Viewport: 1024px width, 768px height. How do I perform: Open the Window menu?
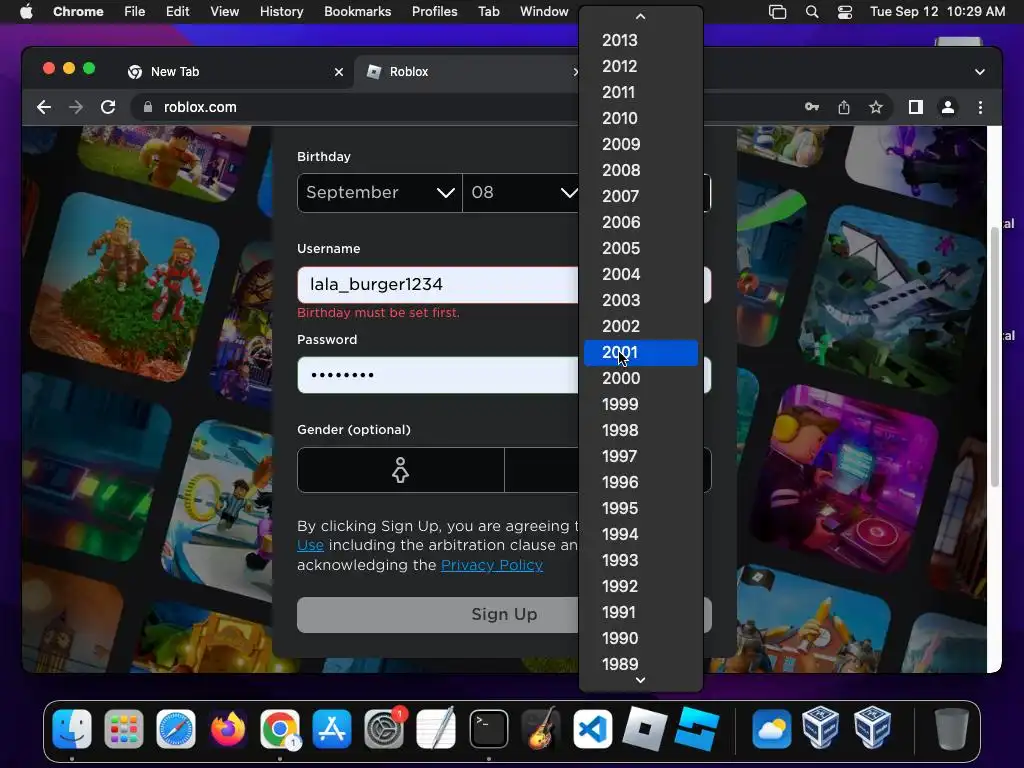coord(544,12)
